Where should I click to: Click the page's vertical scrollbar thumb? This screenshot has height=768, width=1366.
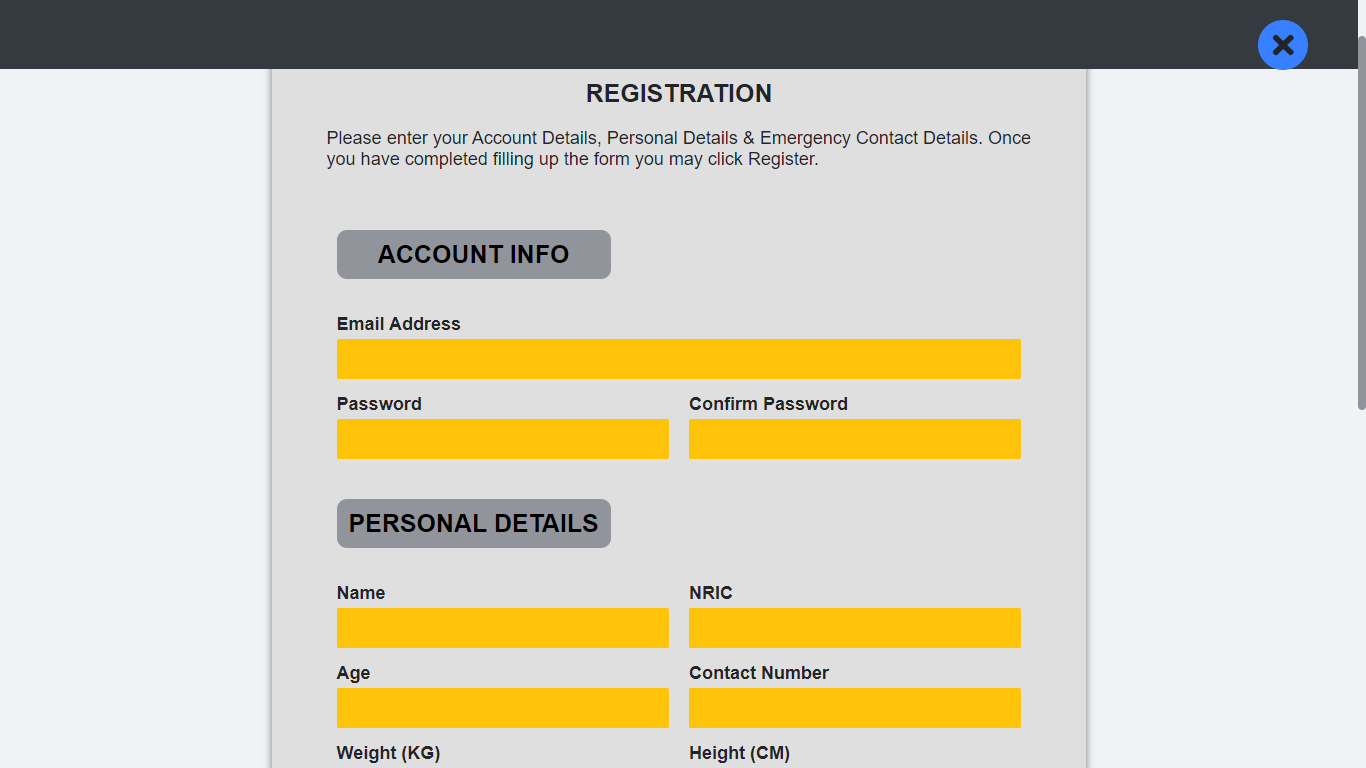pos(1361,222)
